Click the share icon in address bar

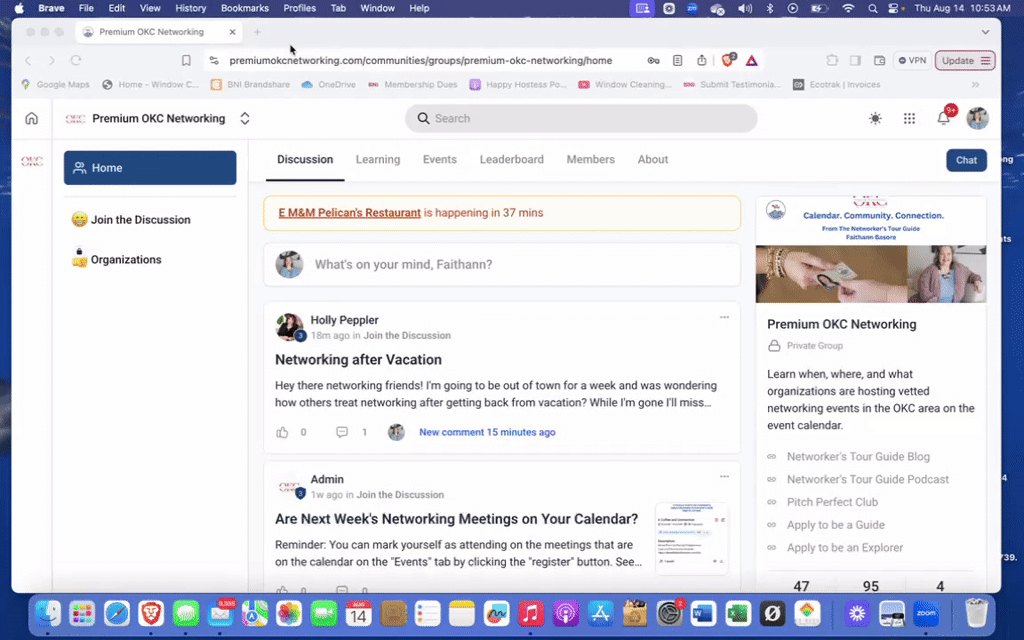701,60
